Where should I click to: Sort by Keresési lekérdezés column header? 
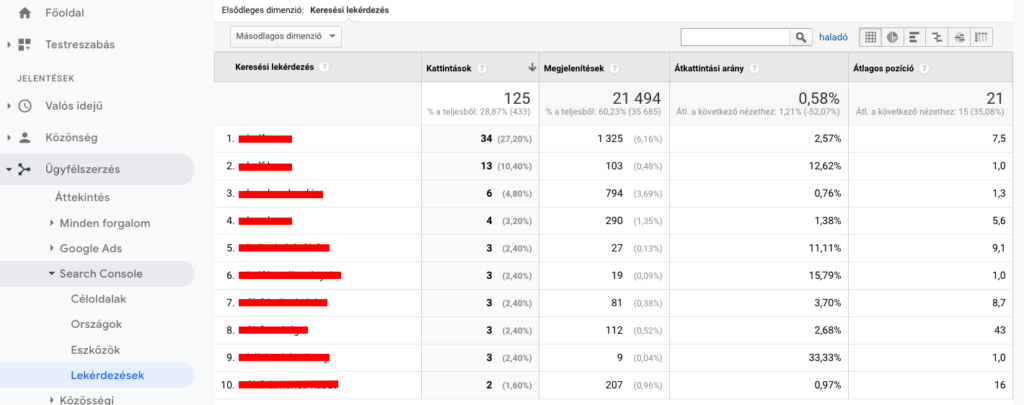point(275,67)
